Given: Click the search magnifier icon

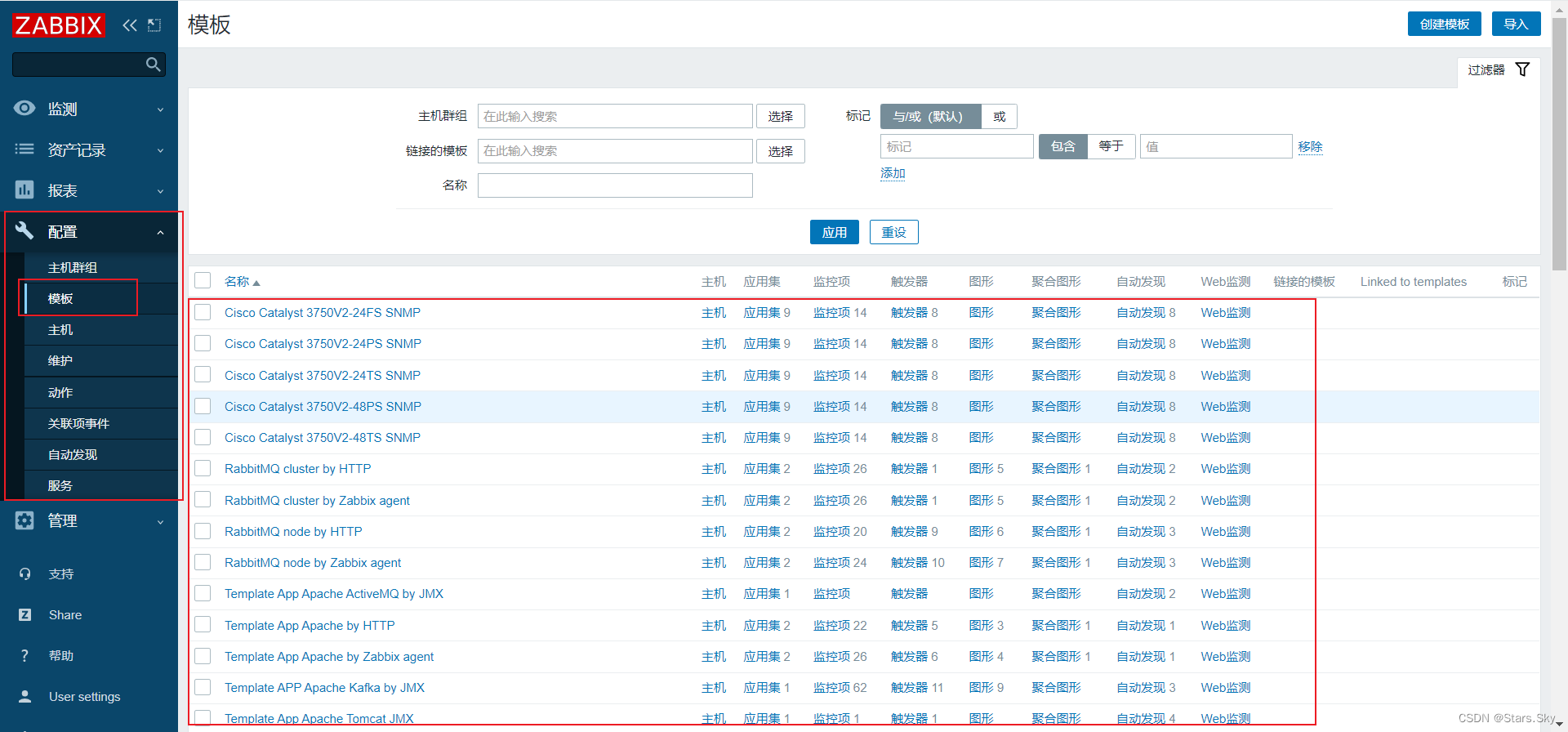Looking at the screenshot, I should coord(153,65).
